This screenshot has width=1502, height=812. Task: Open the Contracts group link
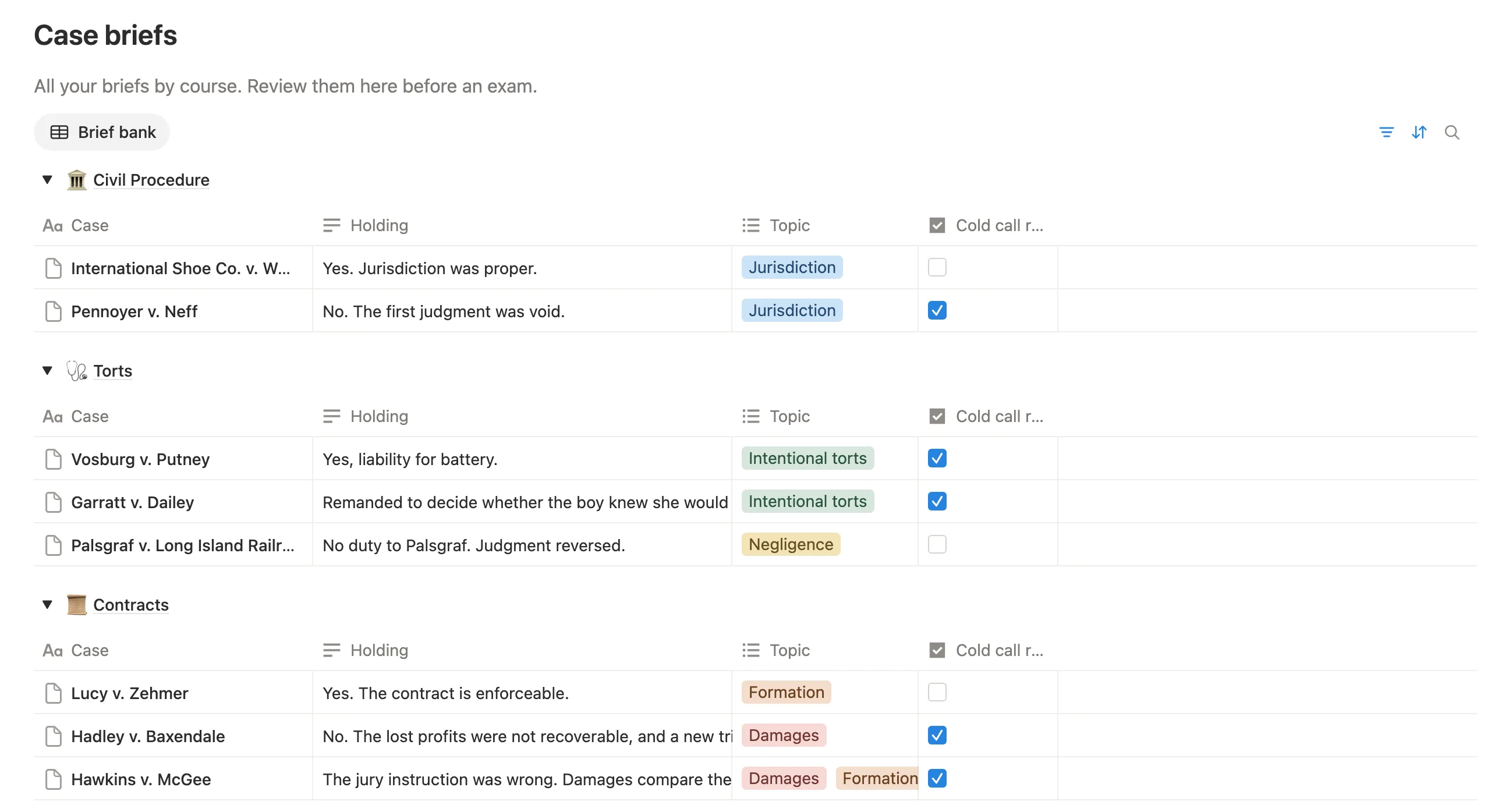130,604
